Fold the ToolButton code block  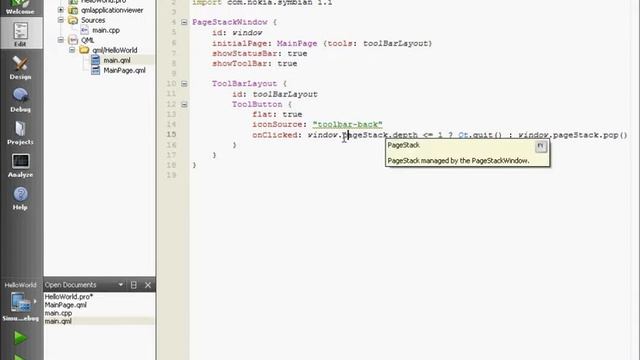click(x=184, y=104)
